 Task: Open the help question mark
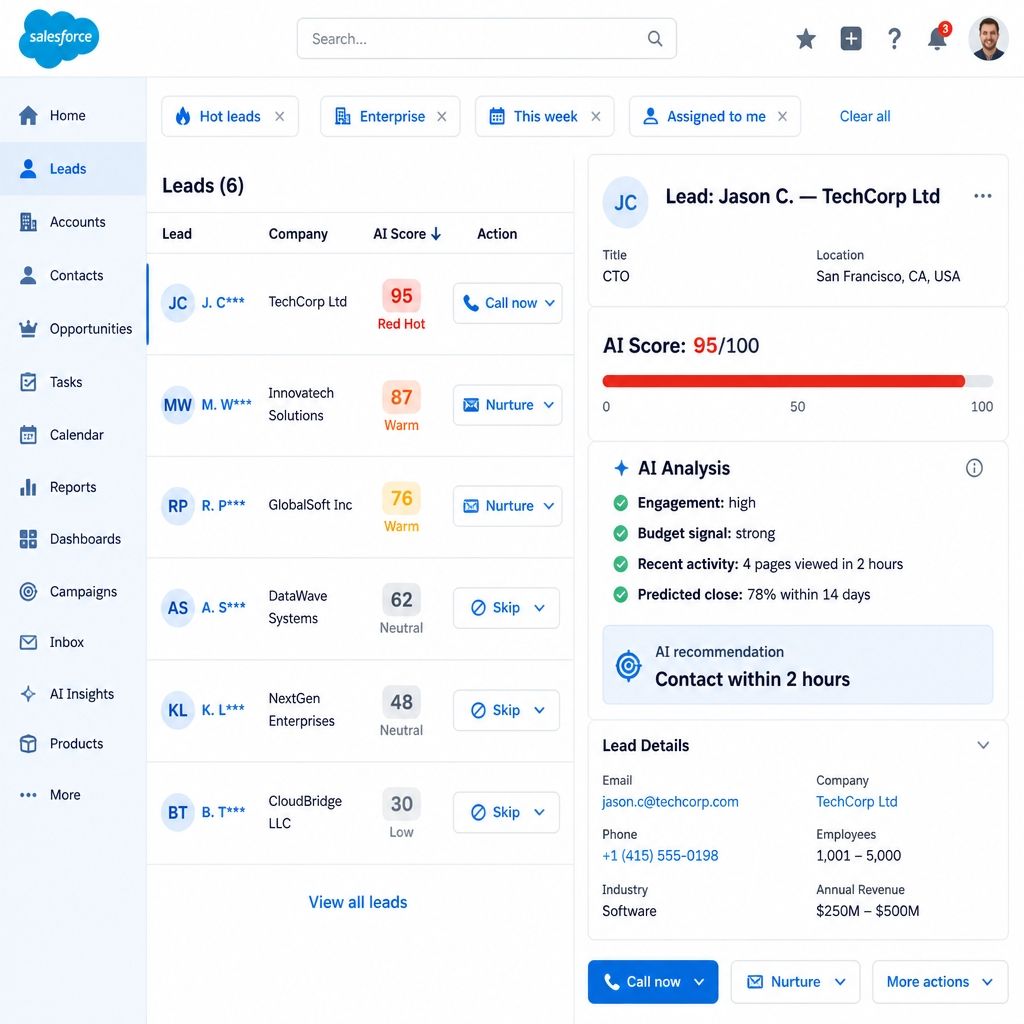[894, 39]
